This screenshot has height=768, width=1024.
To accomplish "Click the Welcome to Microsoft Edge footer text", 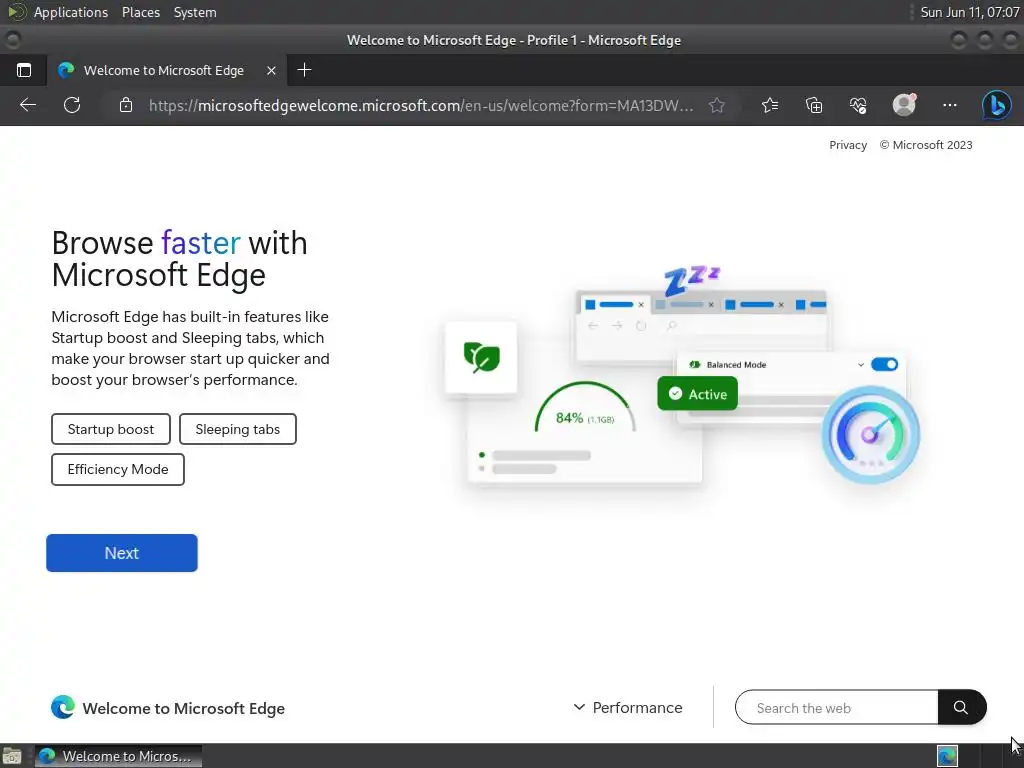I will point(184,708).
